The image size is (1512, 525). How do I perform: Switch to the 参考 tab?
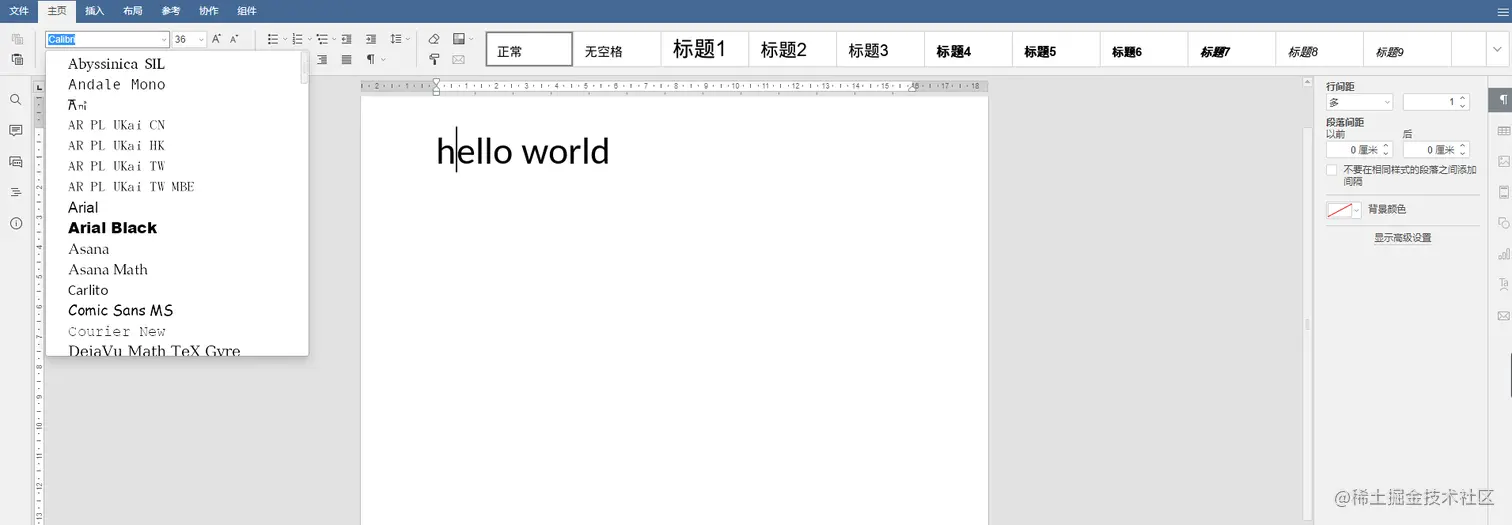pyautogui.click(x=170, y=11)
